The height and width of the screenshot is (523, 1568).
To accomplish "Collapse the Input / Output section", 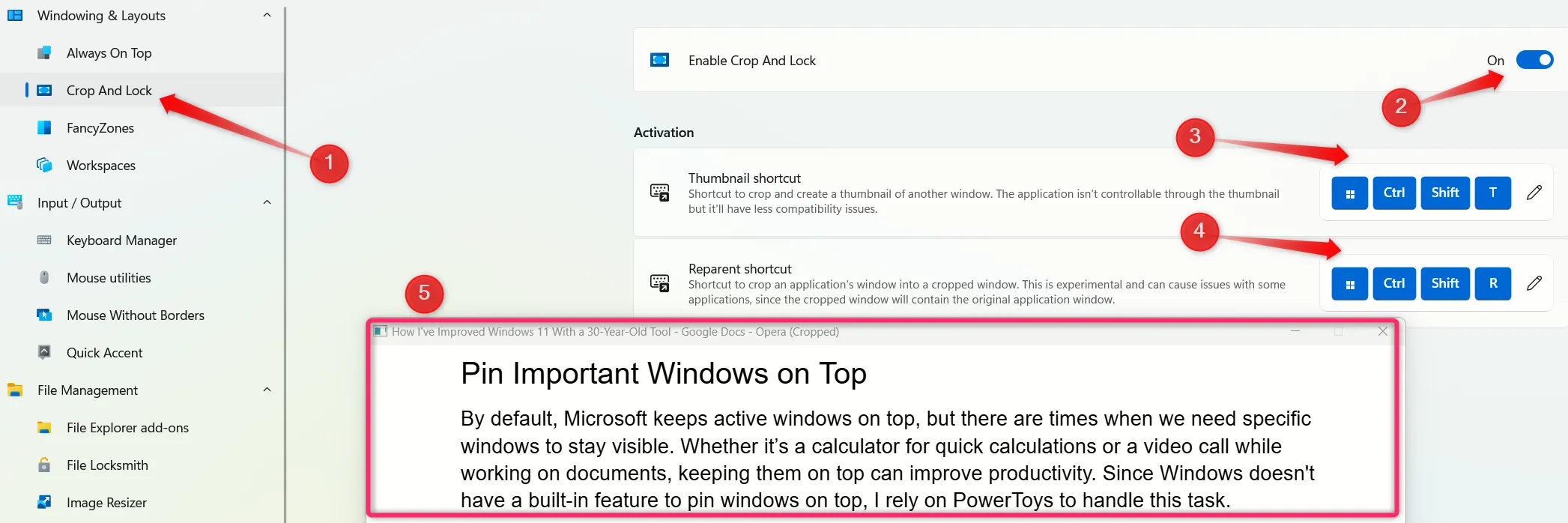I will pyautogui.click(x=267, y=202).
